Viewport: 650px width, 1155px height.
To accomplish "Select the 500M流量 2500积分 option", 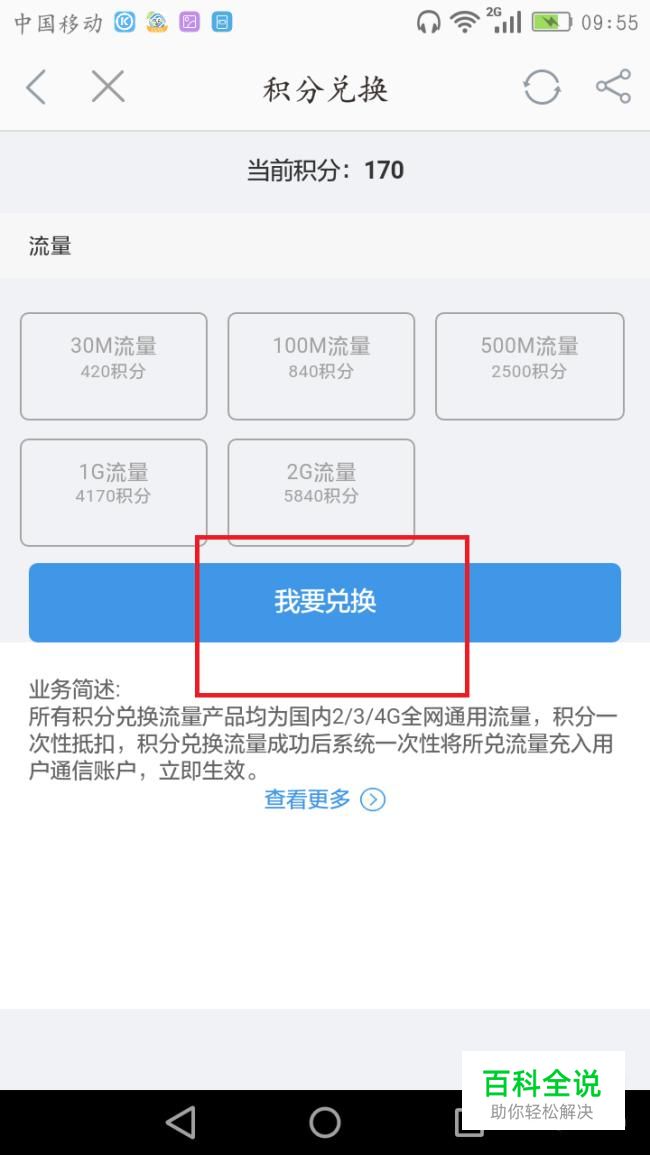I will click(530, 366).
